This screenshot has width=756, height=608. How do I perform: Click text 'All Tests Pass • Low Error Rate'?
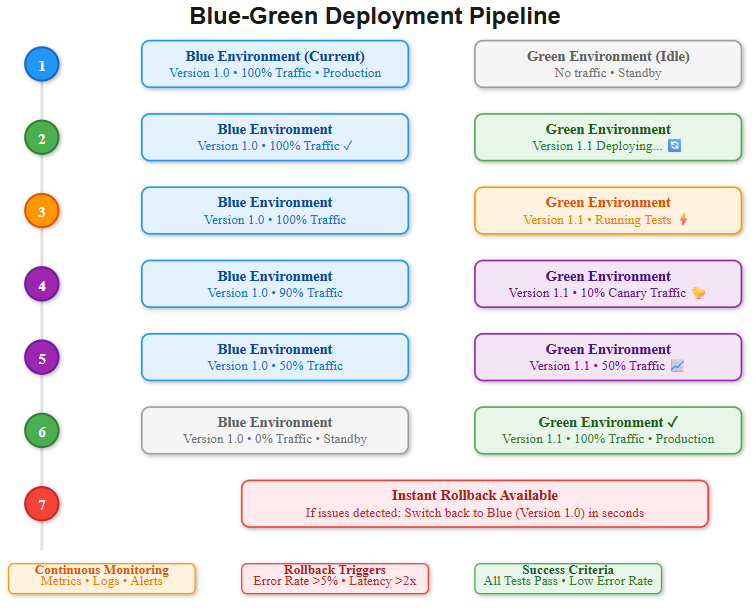[x=568, y=581]
